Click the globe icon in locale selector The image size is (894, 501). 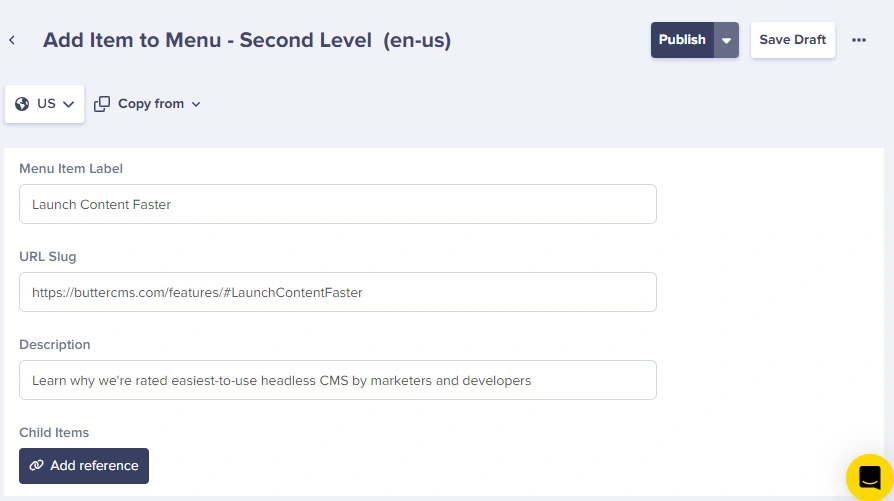pos(22,104)
